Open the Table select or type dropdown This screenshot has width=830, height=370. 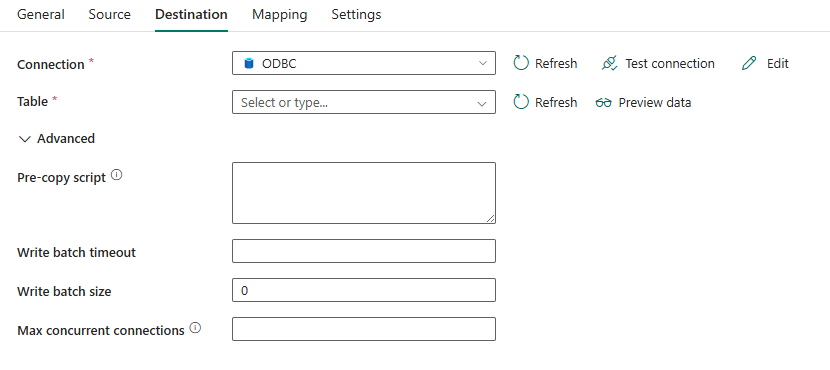click(x=364, y=102)
